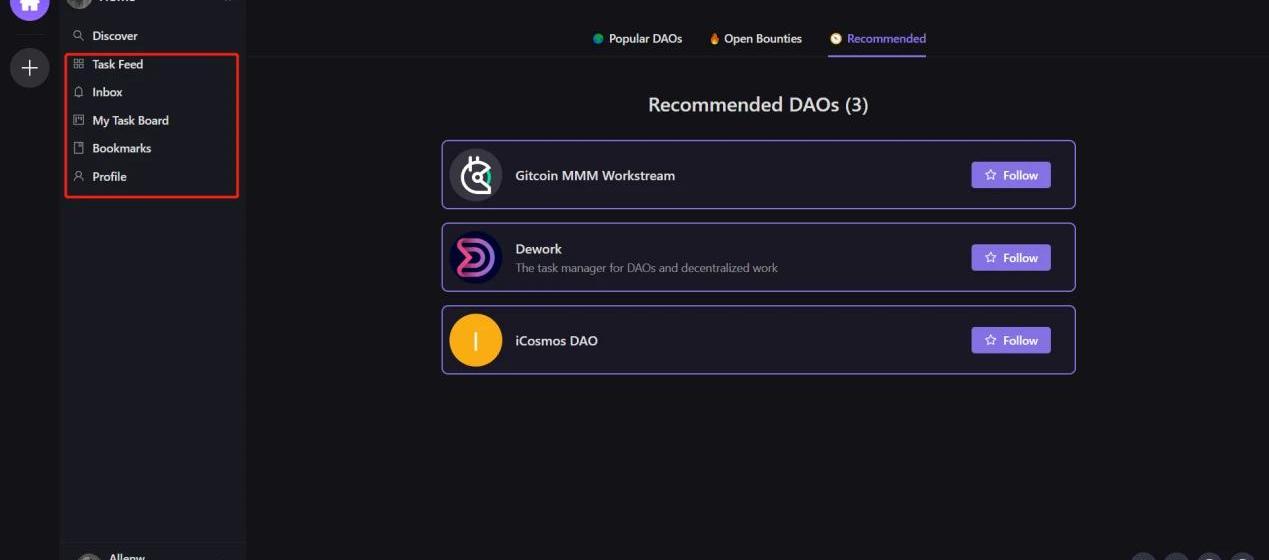This screenshot has width=1269, height=560.
Task: Select the Task Feed grid icon
Action: [78, 64]
